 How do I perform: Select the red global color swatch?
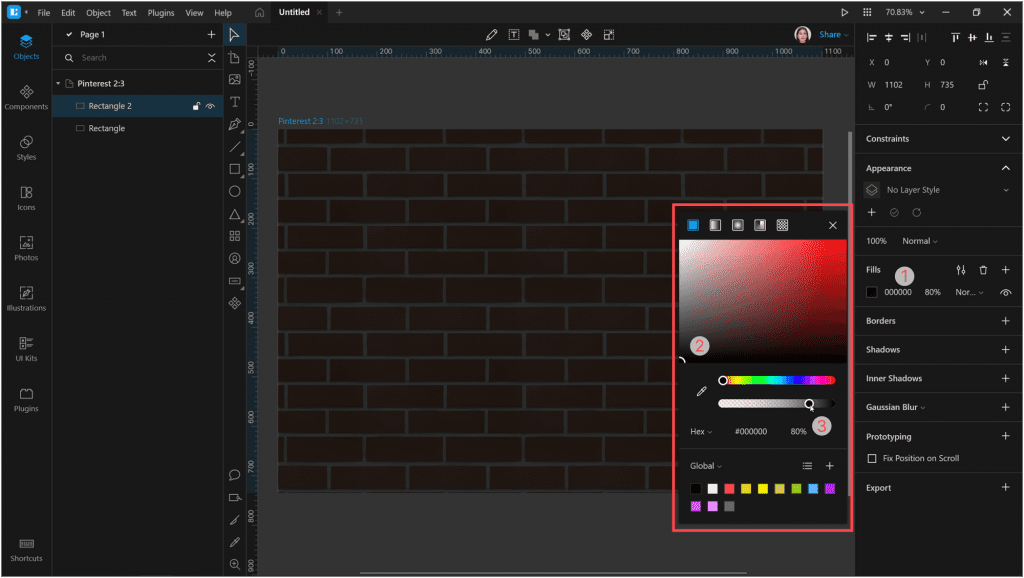[x=729, y=489]
